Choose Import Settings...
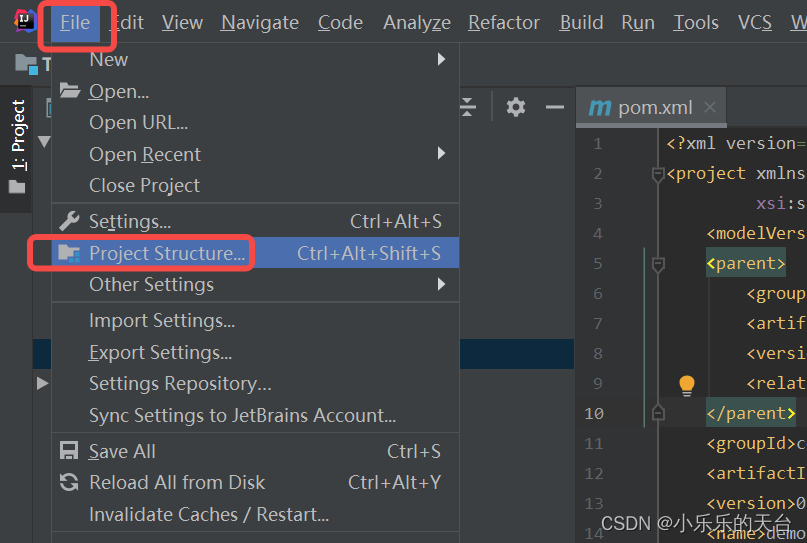The height and width of the screenshot is (543, 807). tap(255, 321)
